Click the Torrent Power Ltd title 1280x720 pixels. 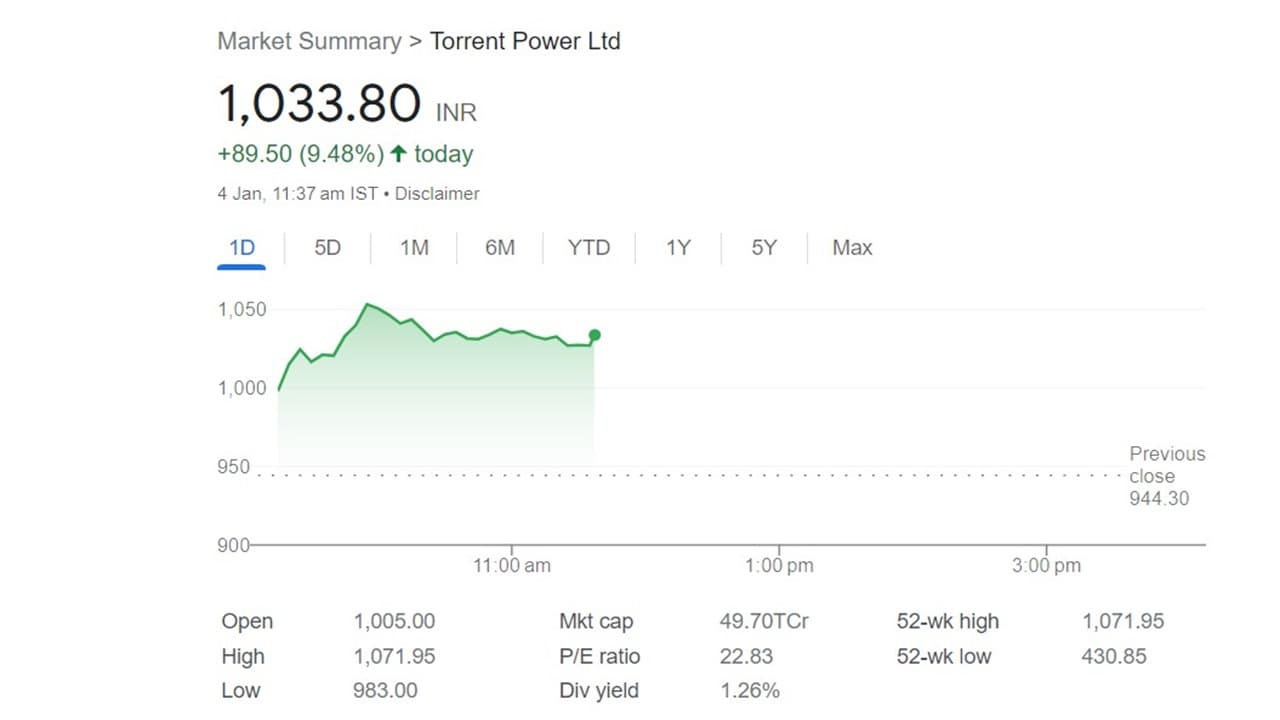click(525, 42)
